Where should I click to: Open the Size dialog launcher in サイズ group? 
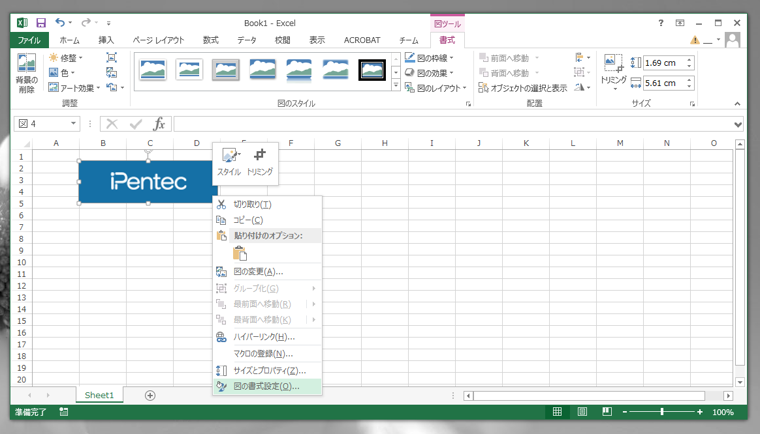pyautogui.click(x=693, y=104)
